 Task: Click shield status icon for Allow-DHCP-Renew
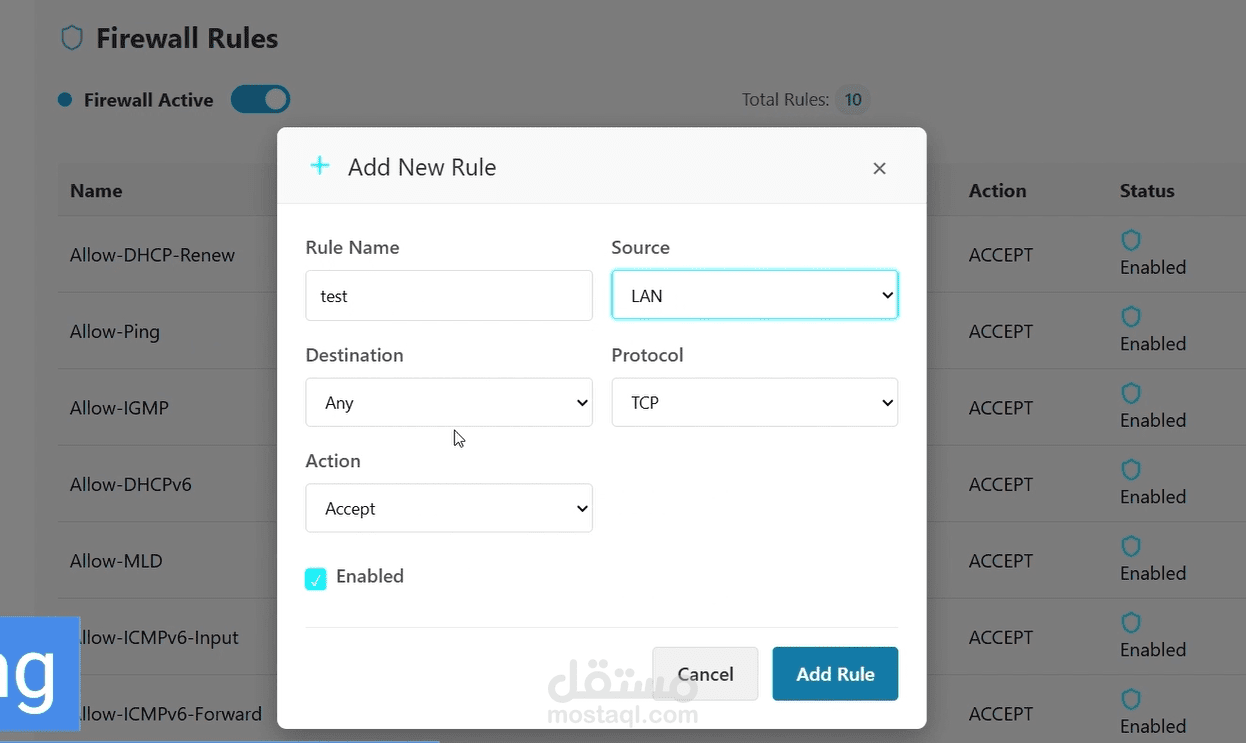1131,240
